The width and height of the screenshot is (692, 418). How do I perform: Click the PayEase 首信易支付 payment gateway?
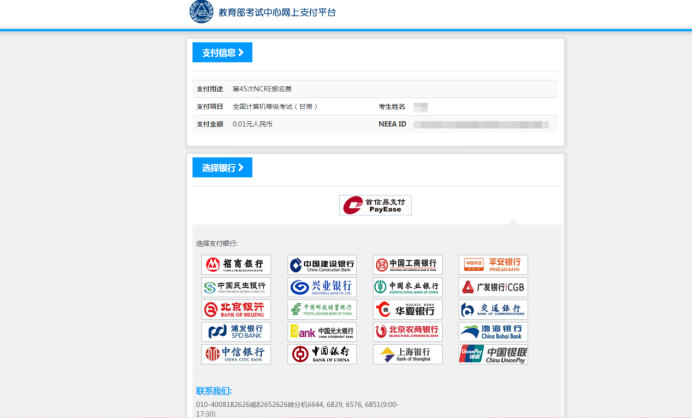coord(375,206)
